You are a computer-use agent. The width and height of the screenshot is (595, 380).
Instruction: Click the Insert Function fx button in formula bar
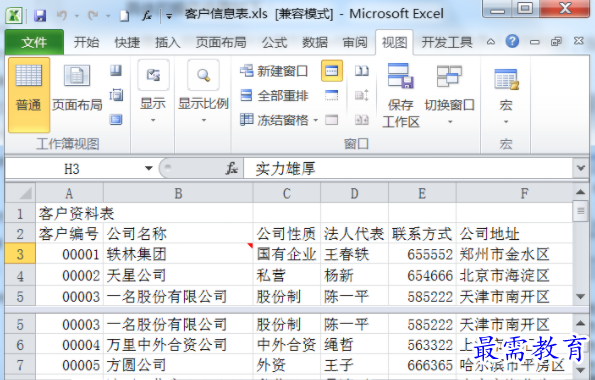point(231,168)
